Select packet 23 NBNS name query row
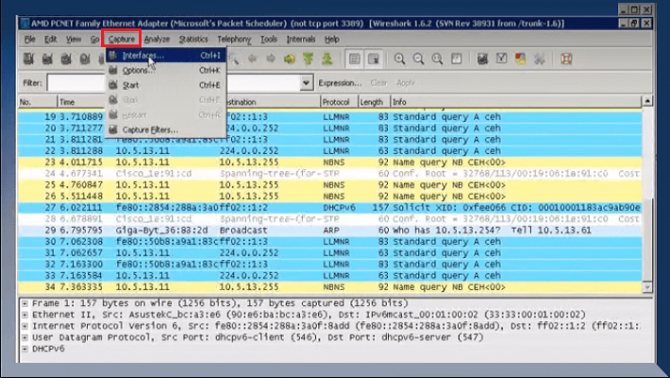The height and width of the screenshot is (378, 670). pyautogui.click(x=330, y=162)
